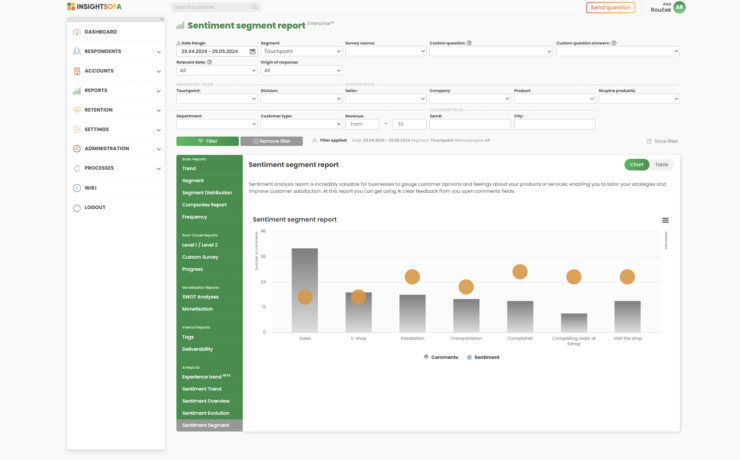Screen dimensions: 740x460
Task: Click the Save filter link
Action: [662, 141]
